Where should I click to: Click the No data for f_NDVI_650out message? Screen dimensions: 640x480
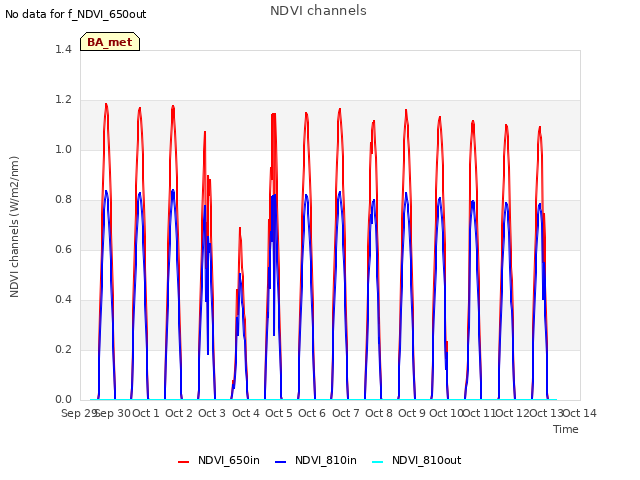point(76,14)
